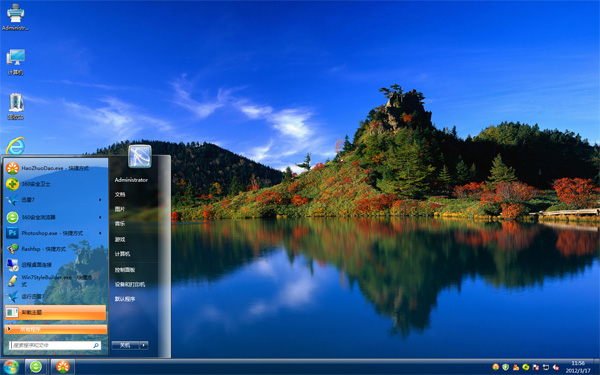Viewport: 600px width, 375px height.
Task: Click the 运行迅雷7 bird icon
Action: coord(12,296)
